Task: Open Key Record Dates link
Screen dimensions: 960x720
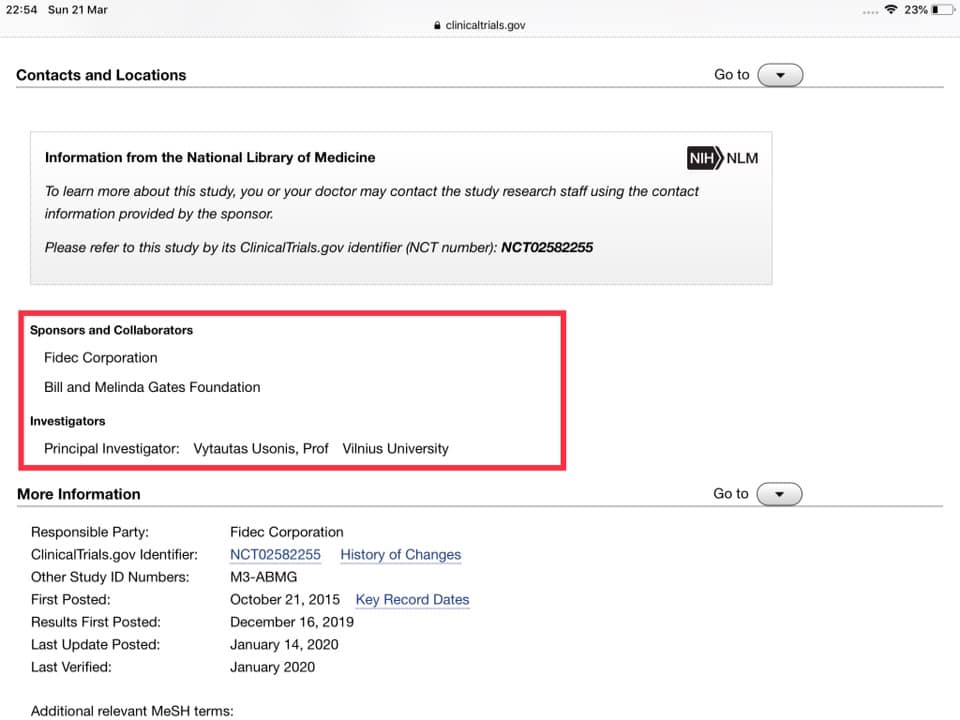Action: (413, 600)
